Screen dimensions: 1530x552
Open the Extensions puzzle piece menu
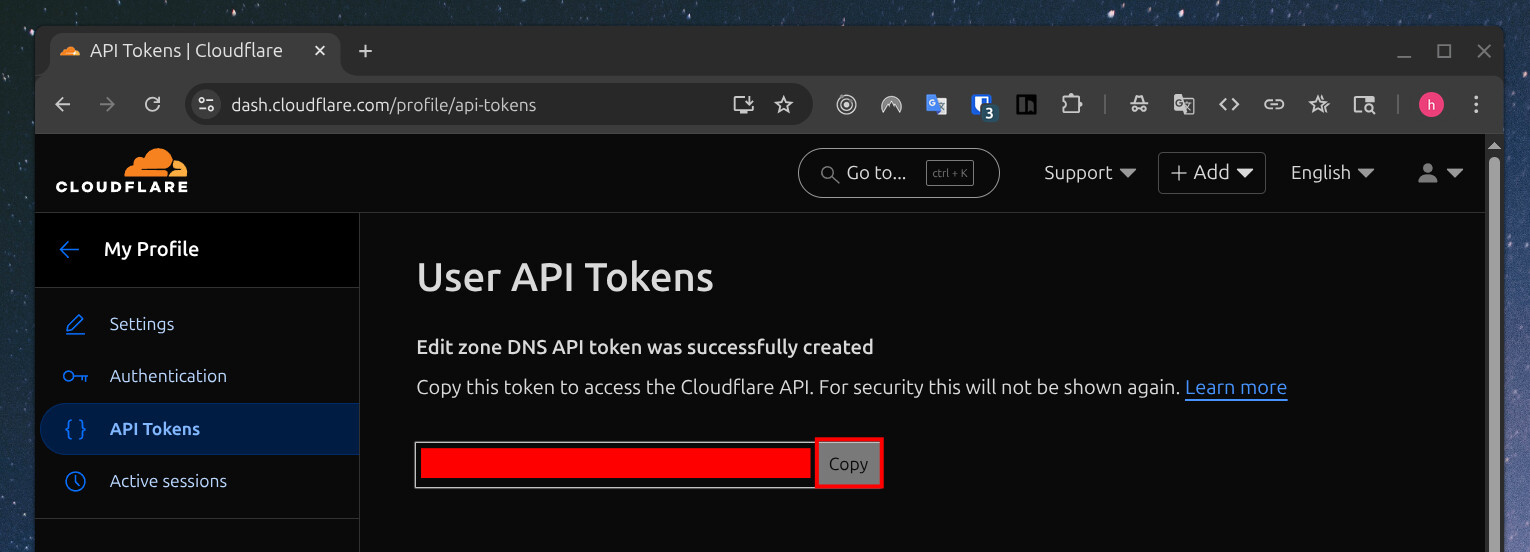pos(1071,104)
